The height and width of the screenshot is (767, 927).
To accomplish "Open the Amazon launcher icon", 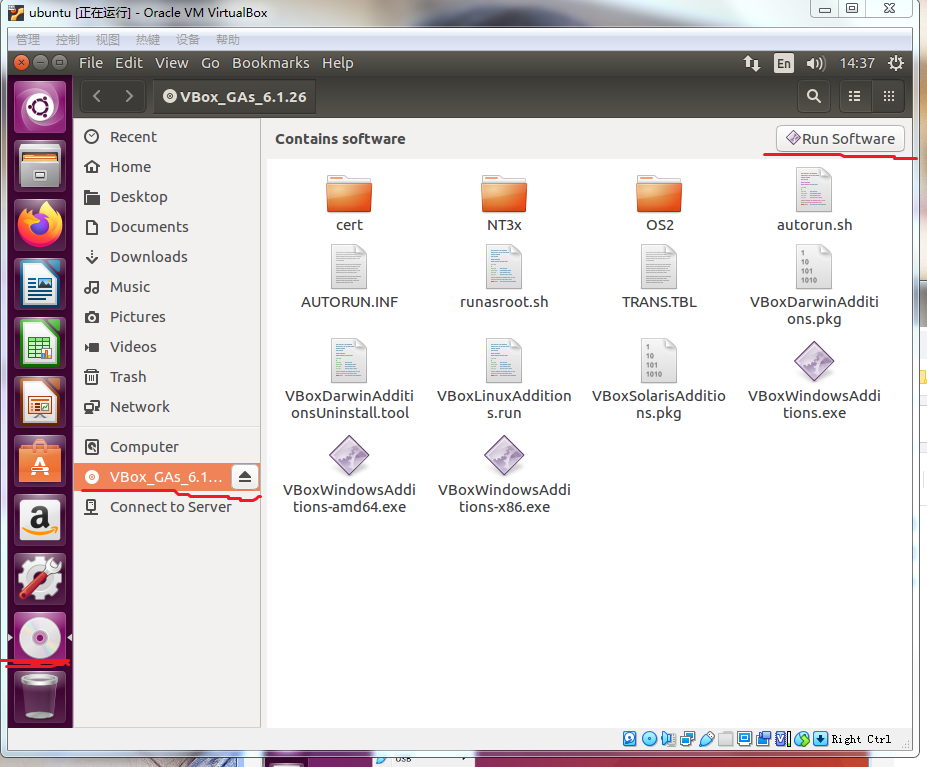I will click(40, 520).
